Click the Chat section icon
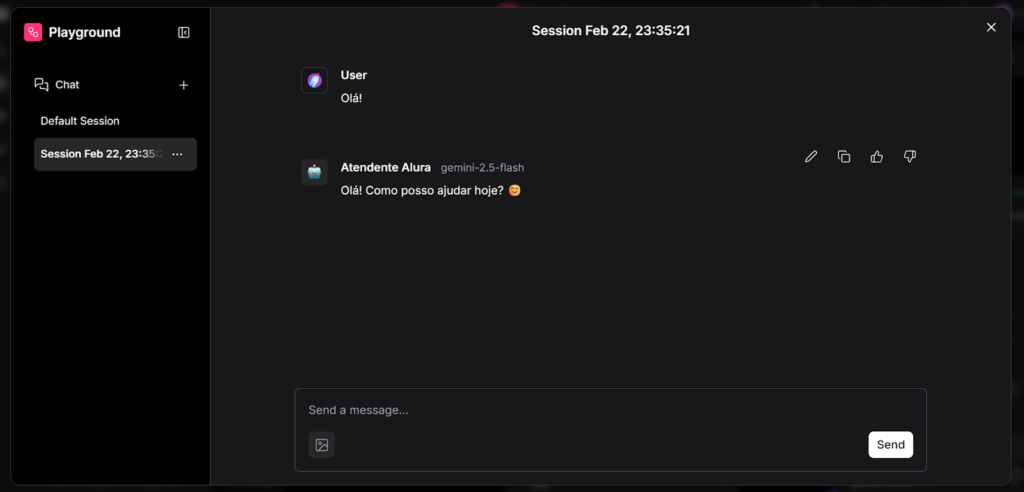Viewport: 1024px width, 492px height. click(41, 85)
